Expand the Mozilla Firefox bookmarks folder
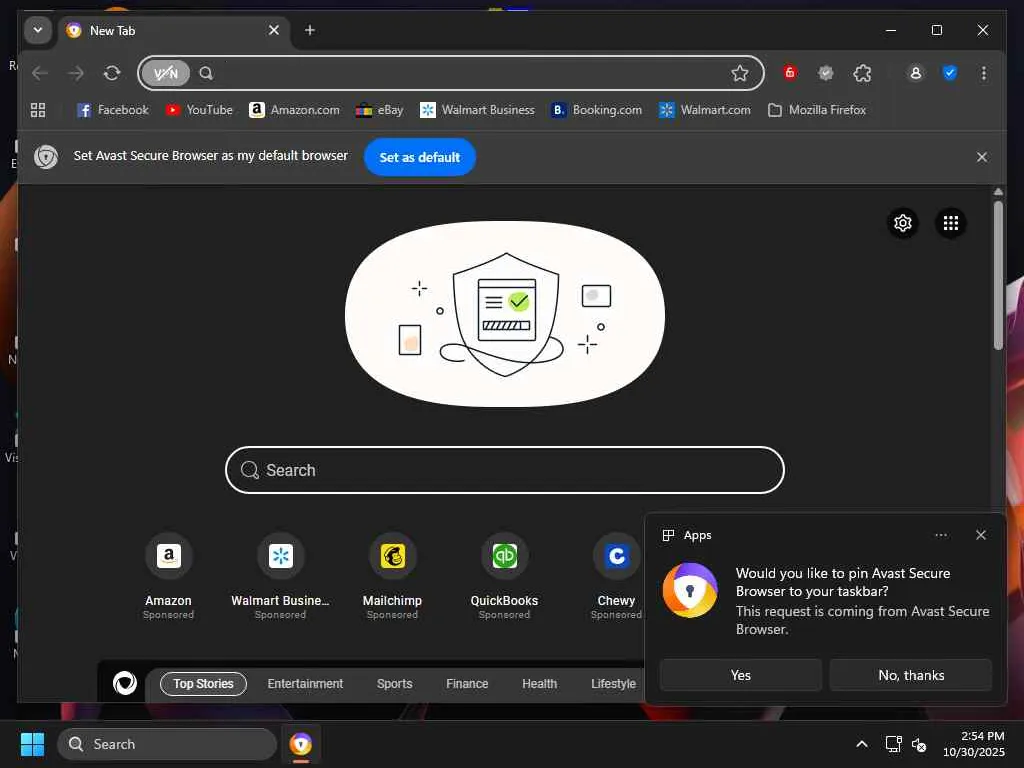Image resolution: width=1024 pixels, height=768 pixels. tap(817, 110)
